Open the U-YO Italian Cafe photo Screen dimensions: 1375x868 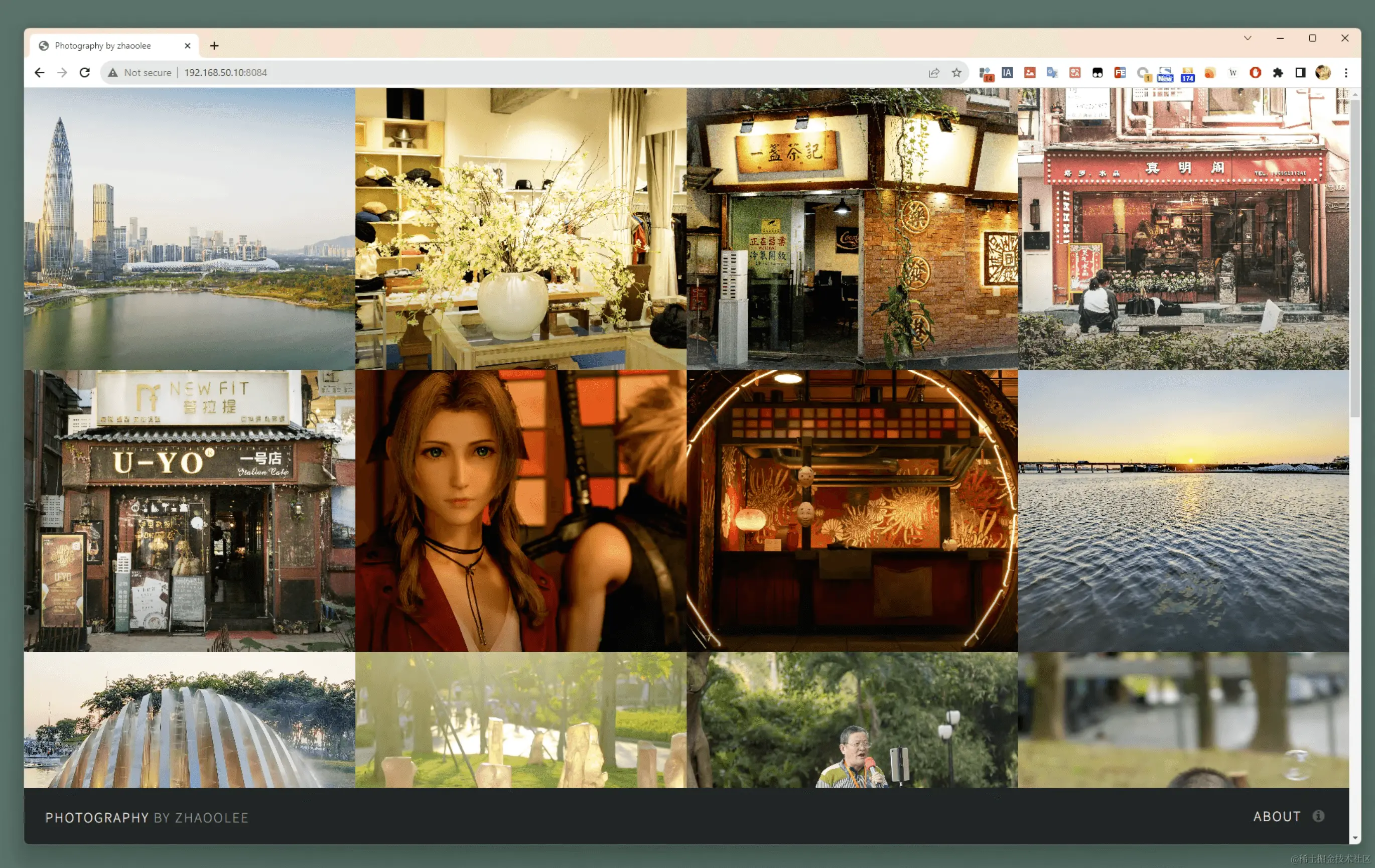point(190,511)
